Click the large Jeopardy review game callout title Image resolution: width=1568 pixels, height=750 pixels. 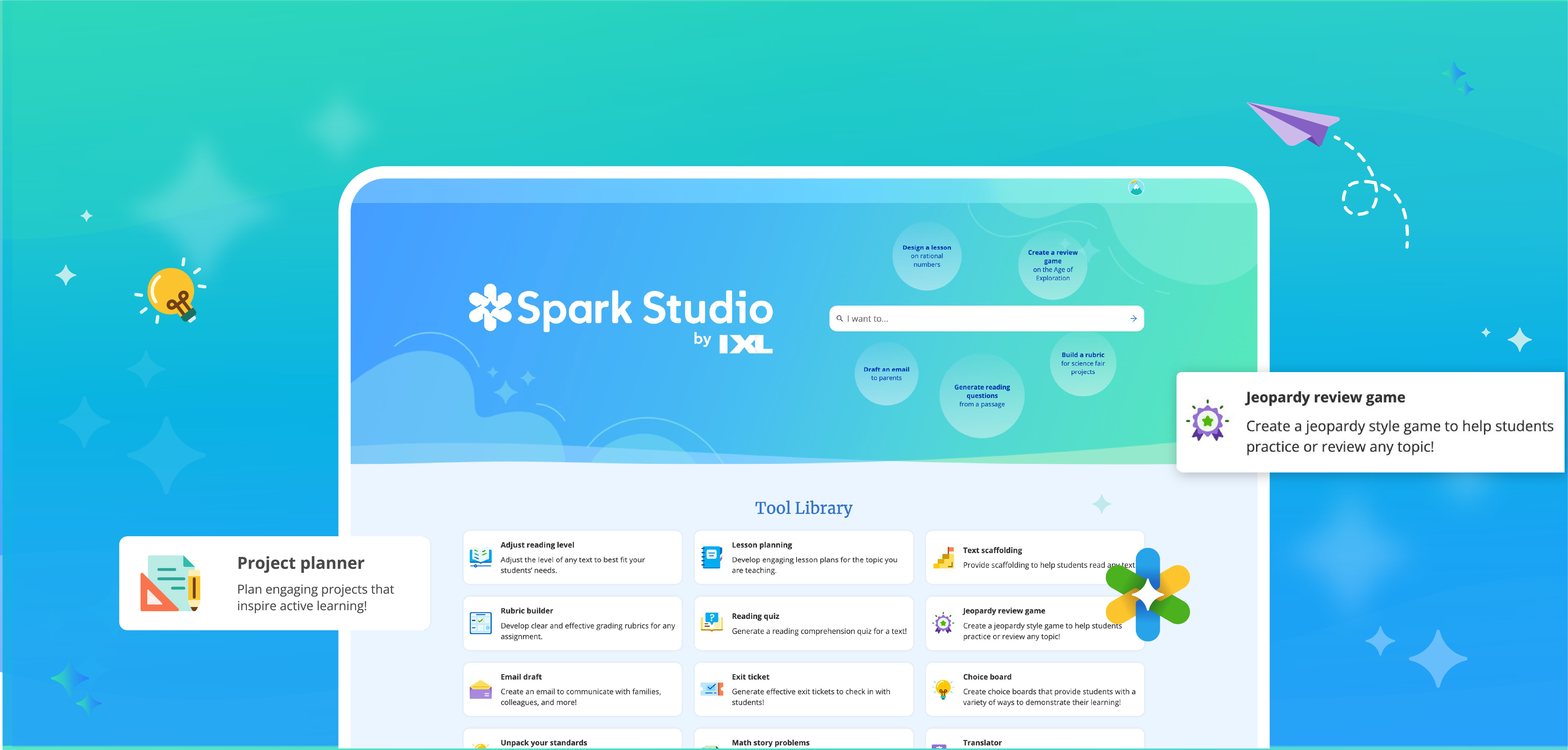coord(1325,397)
